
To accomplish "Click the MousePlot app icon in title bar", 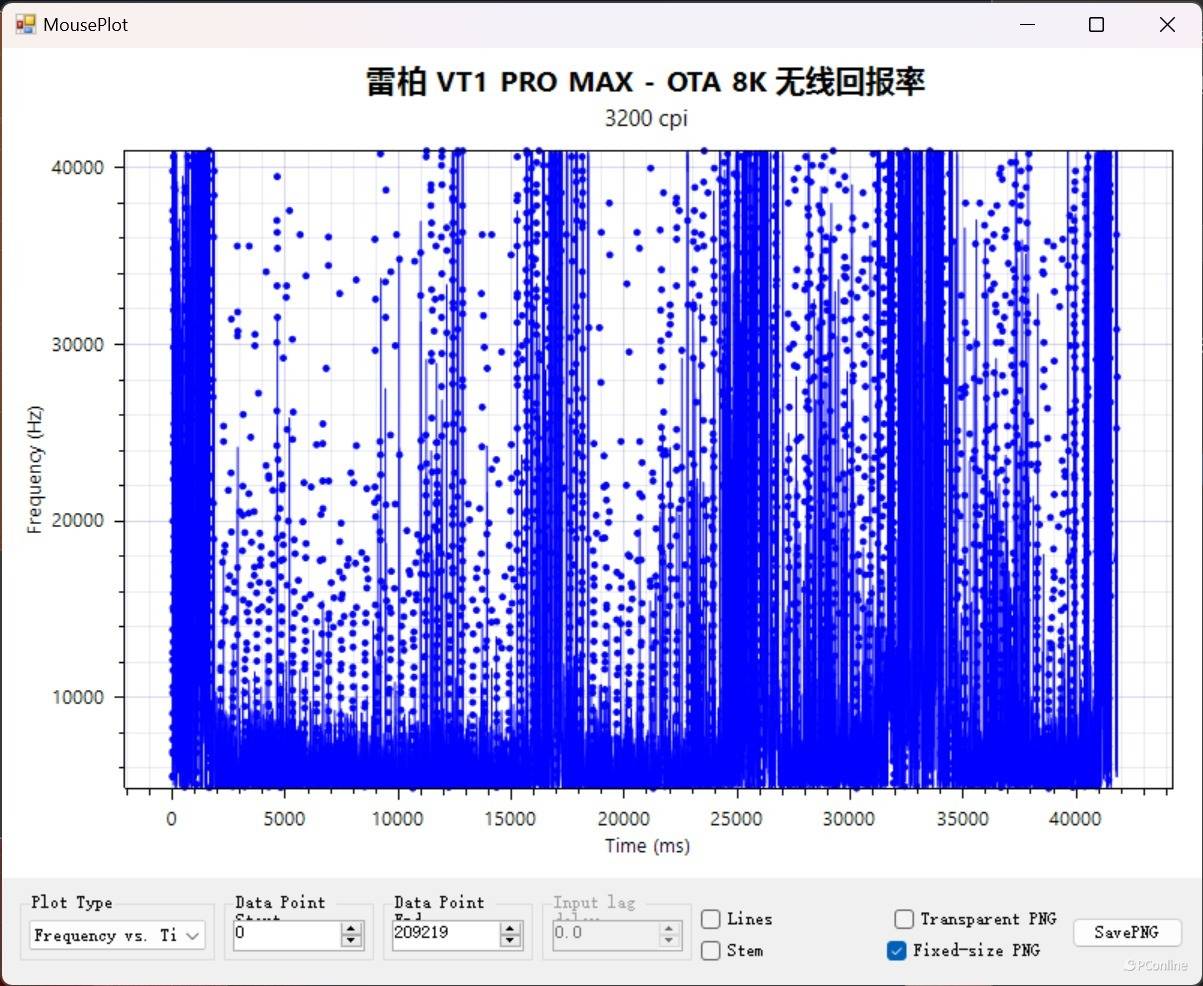I will coord(25,25).
